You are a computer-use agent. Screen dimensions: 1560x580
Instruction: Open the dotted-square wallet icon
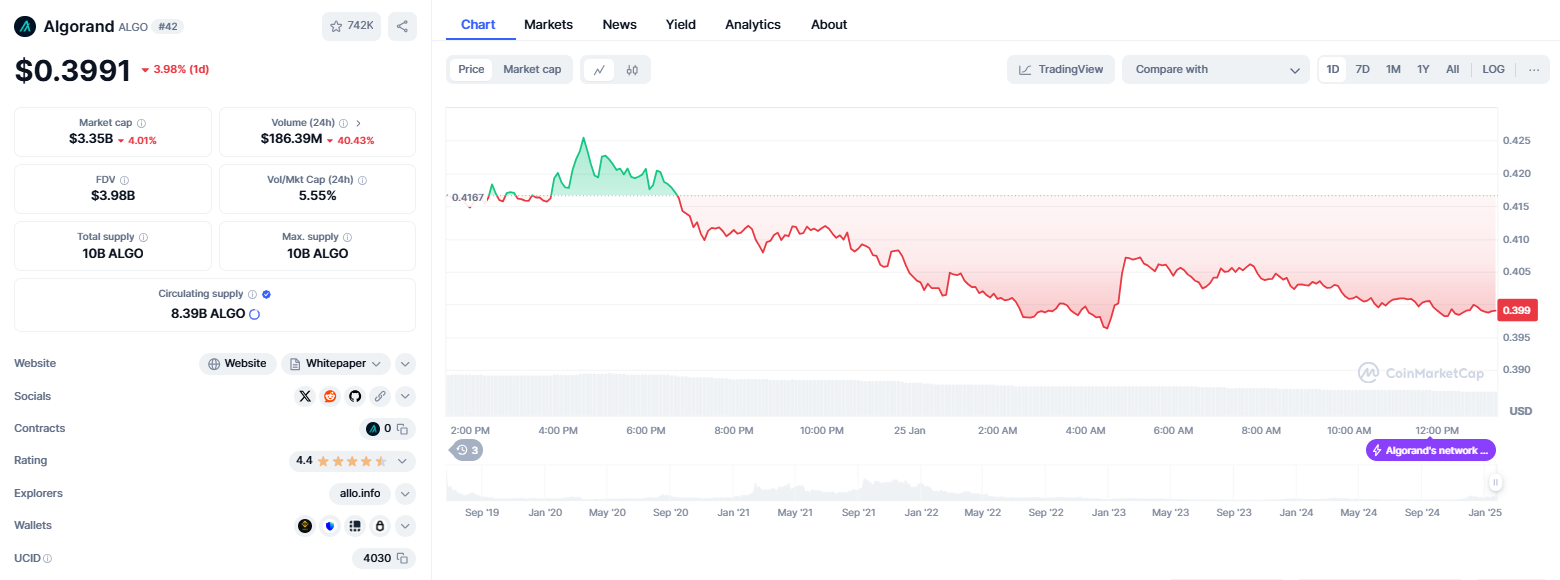tap(354, 525)
